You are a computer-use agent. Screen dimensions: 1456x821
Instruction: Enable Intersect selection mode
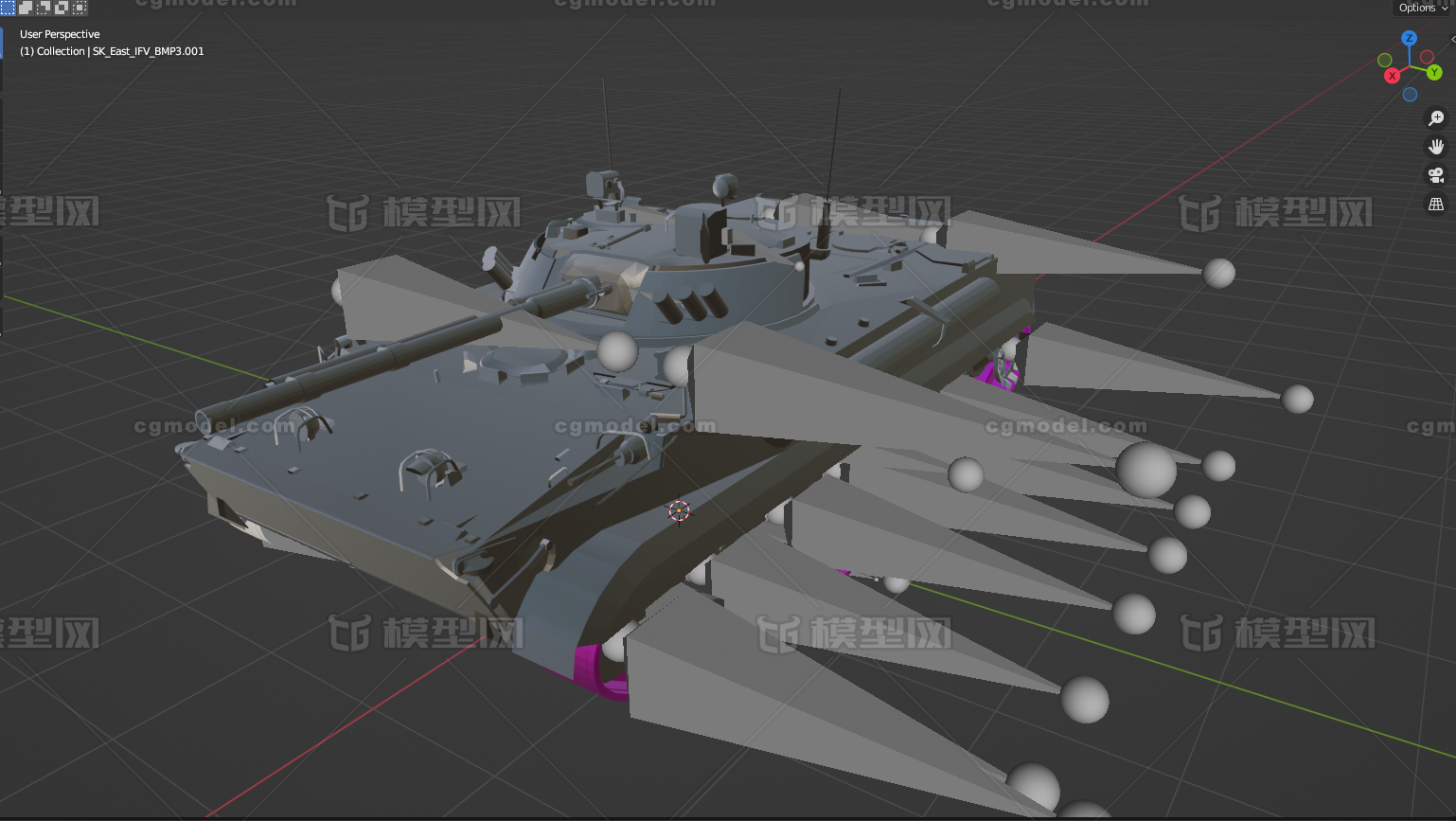click(79, 8)
